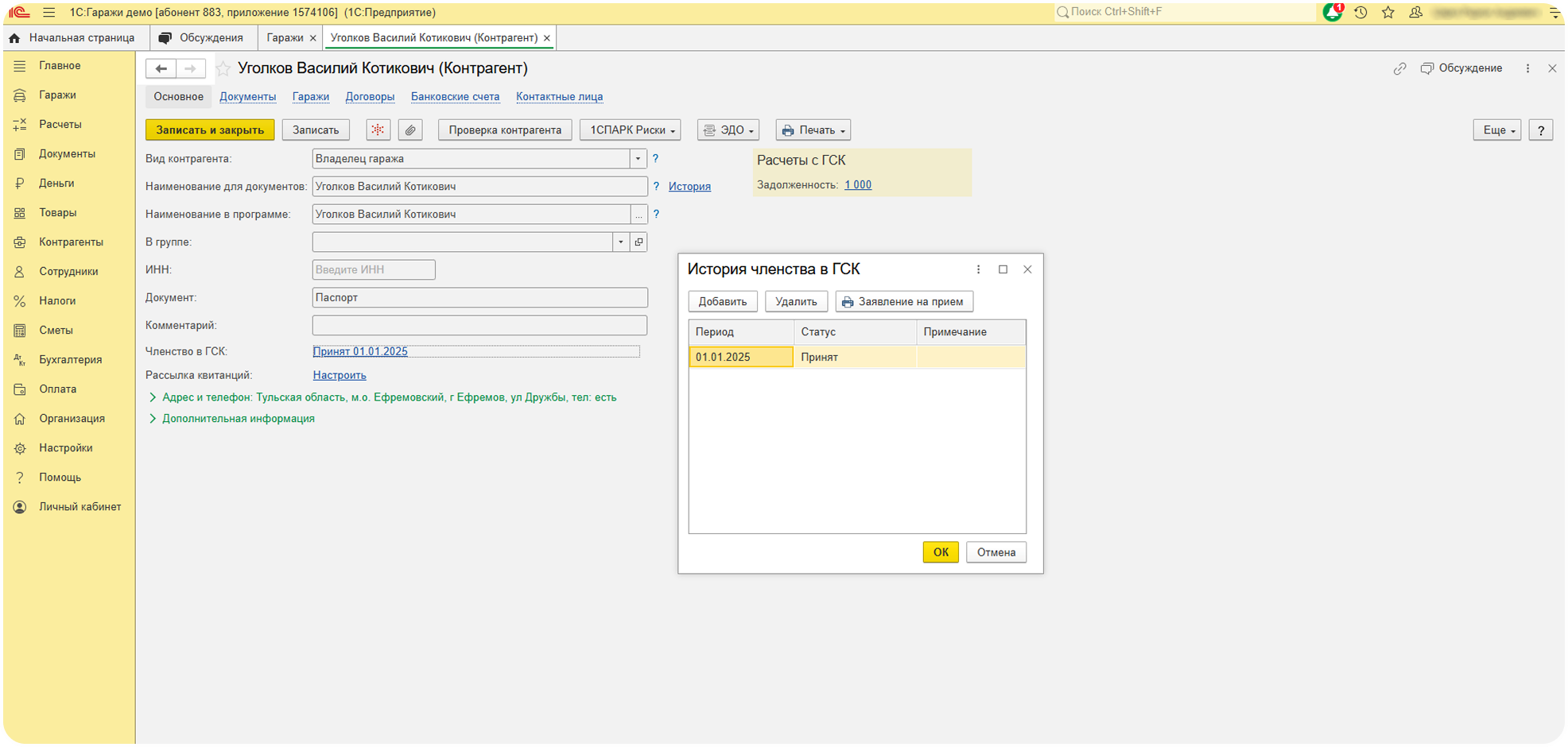Open the notifications bell icon
1568x747 pixels.
point(1332,13)
